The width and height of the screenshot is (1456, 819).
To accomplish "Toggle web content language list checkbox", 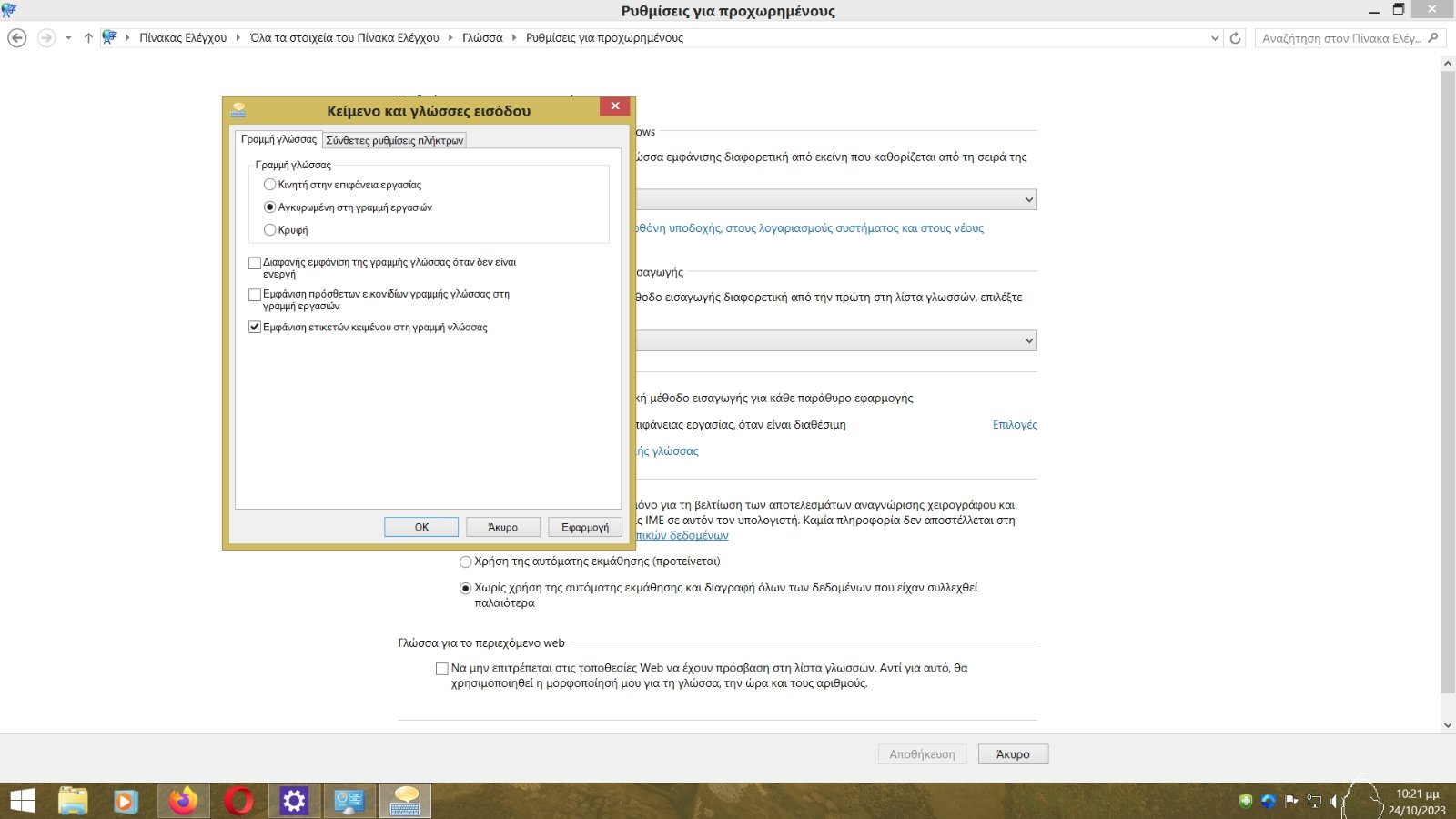I will [x=442, y=669].
